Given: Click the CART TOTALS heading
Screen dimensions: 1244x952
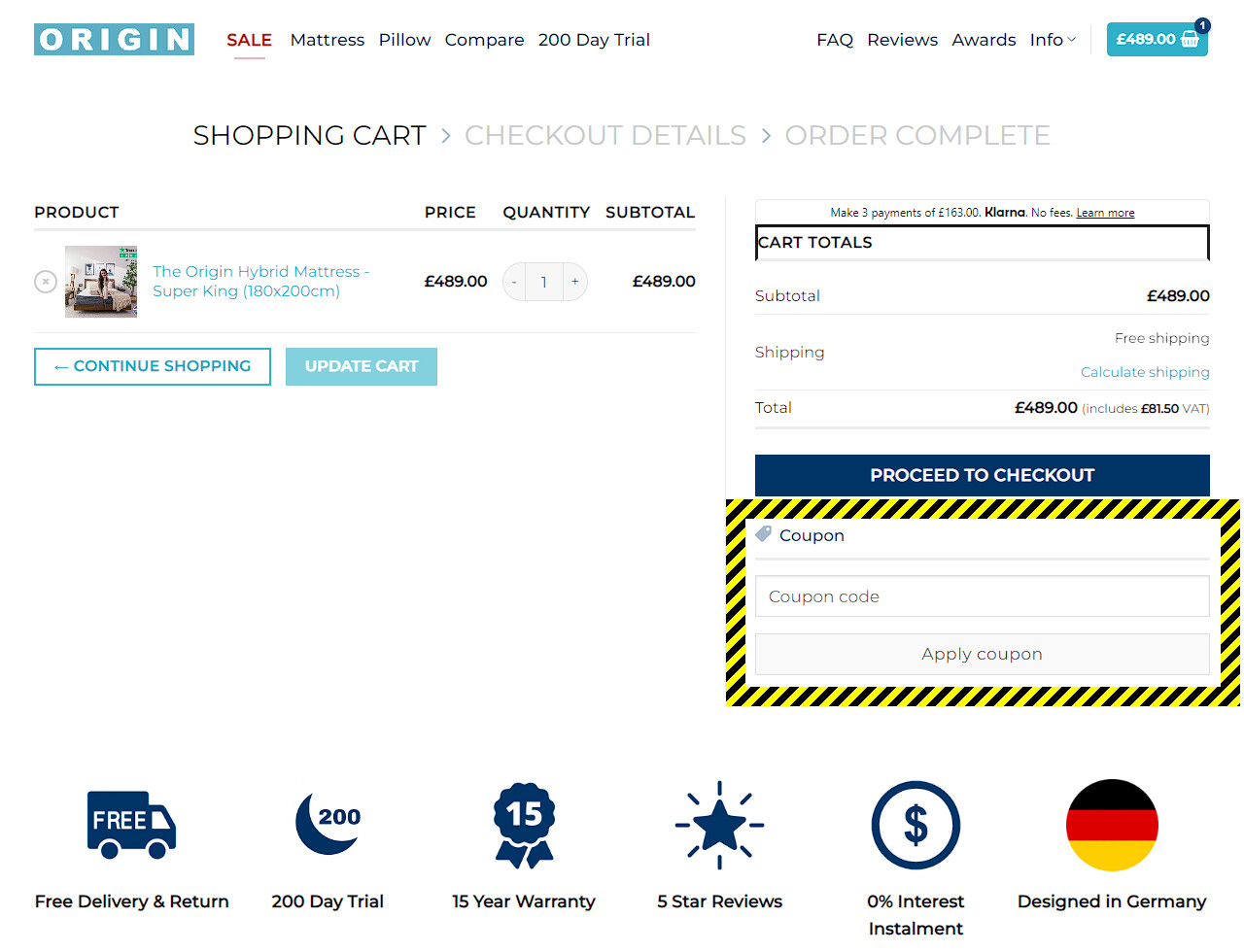Looking at the screenshot, I should pos(815,243).
